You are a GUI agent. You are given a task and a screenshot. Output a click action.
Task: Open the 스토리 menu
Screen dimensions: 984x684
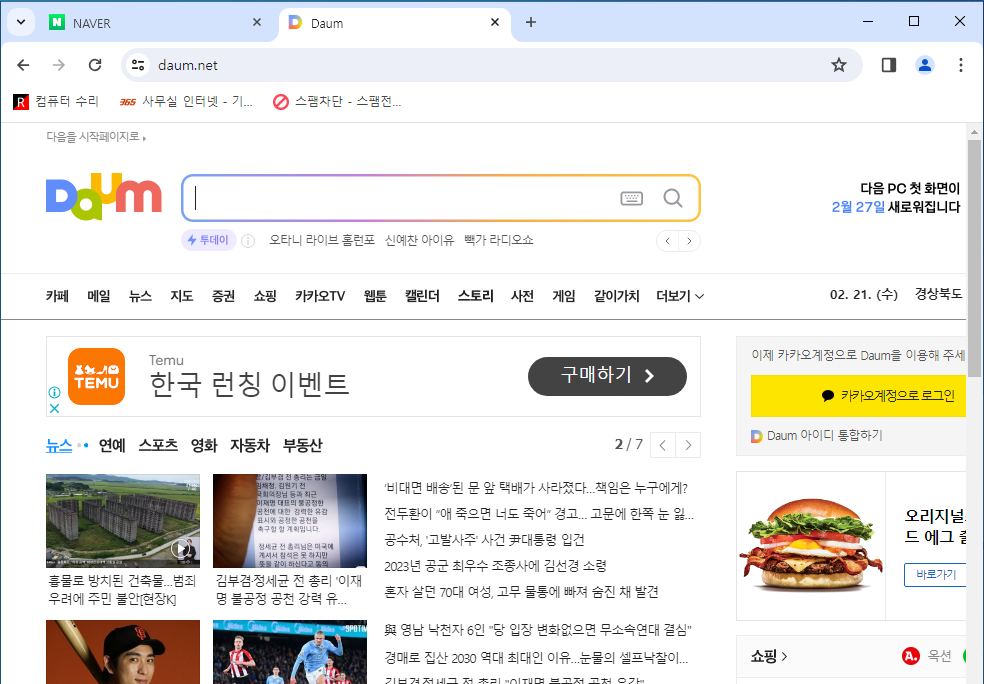coord(475,296)
